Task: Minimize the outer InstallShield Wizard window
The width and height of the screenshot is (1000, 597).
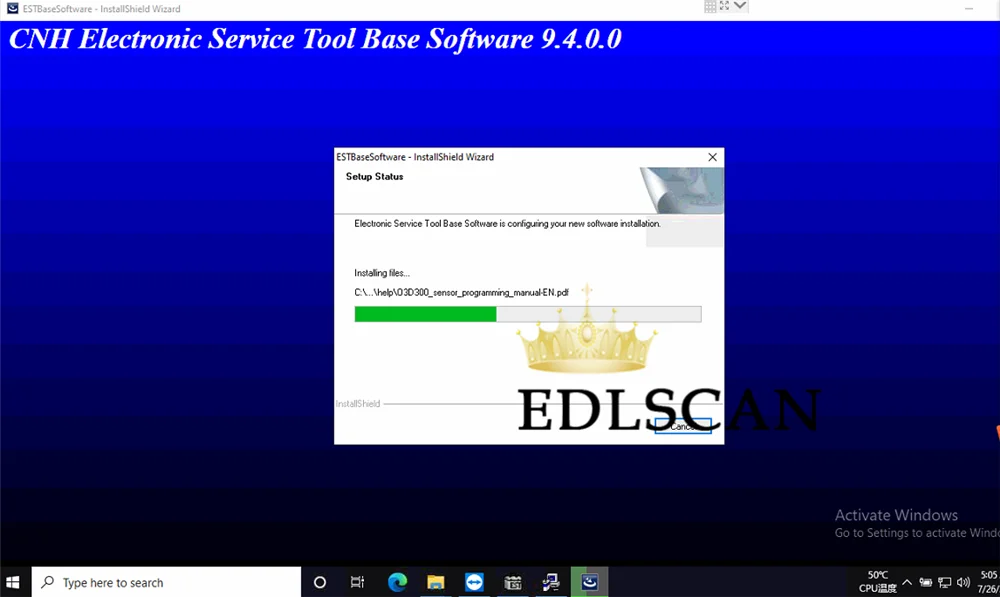Action: pyautogui.click(x=969, y=9)
